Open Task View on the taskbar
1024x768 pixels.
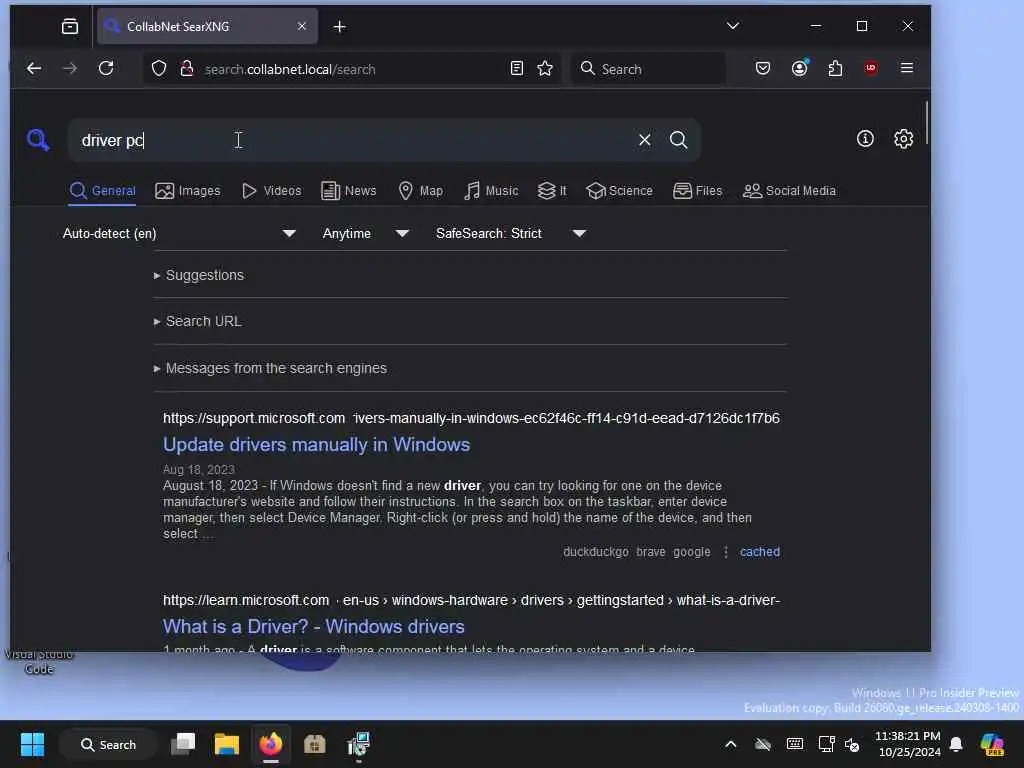[183, 744]
